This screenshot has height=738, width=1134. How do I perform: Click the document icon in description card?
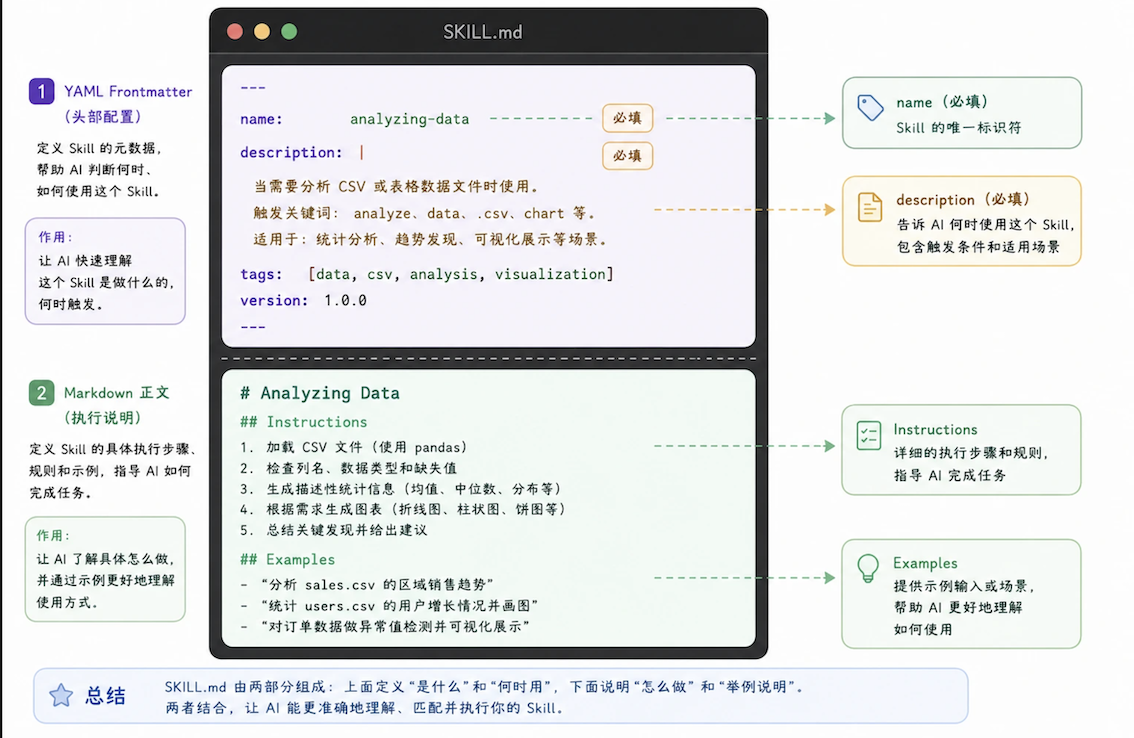[869, 207]
